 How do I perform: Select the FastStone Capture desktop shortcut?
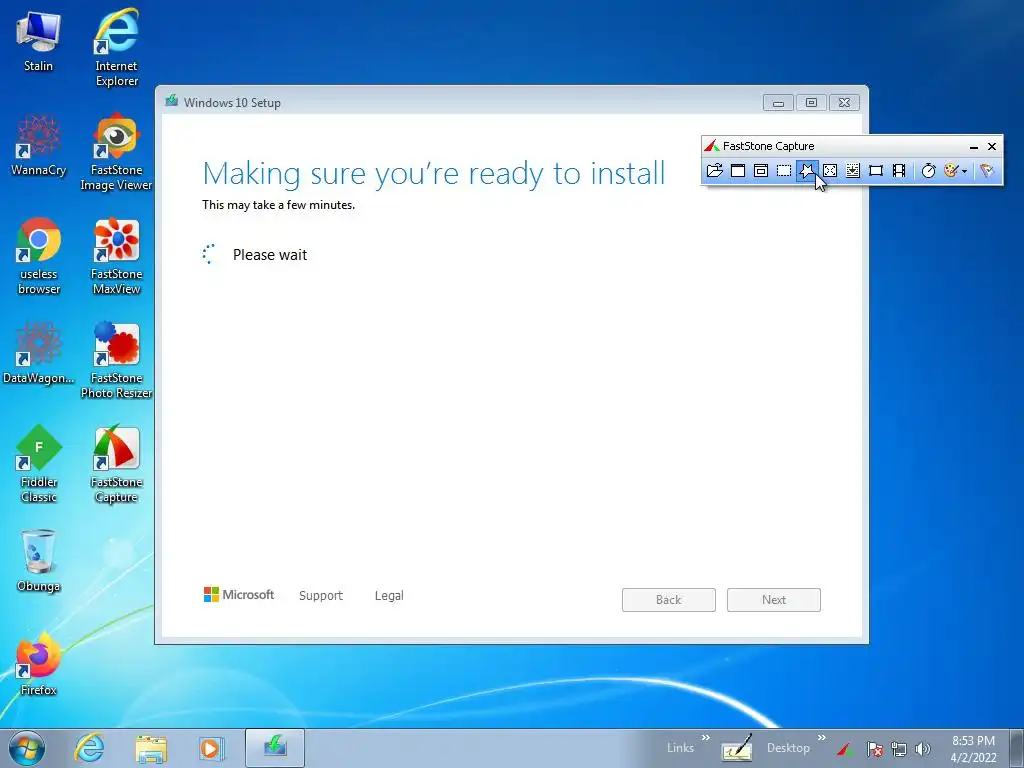coord(116,464)
